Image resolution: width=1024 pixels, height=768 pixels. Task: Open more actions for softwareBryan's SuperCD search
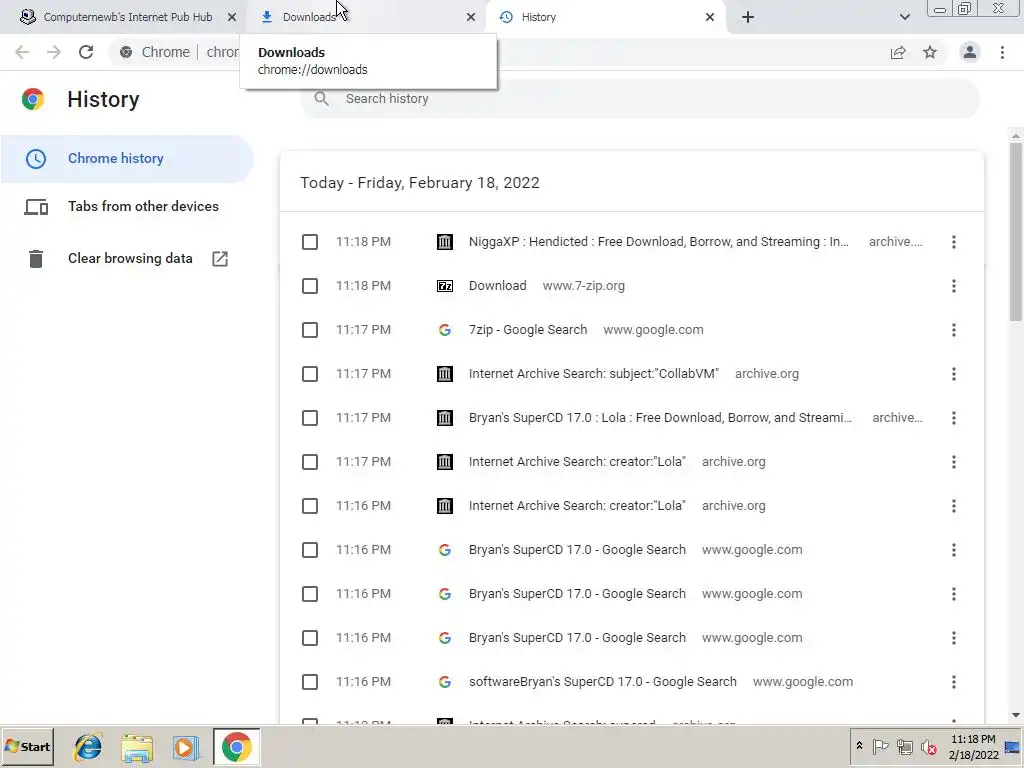(953, 682)
